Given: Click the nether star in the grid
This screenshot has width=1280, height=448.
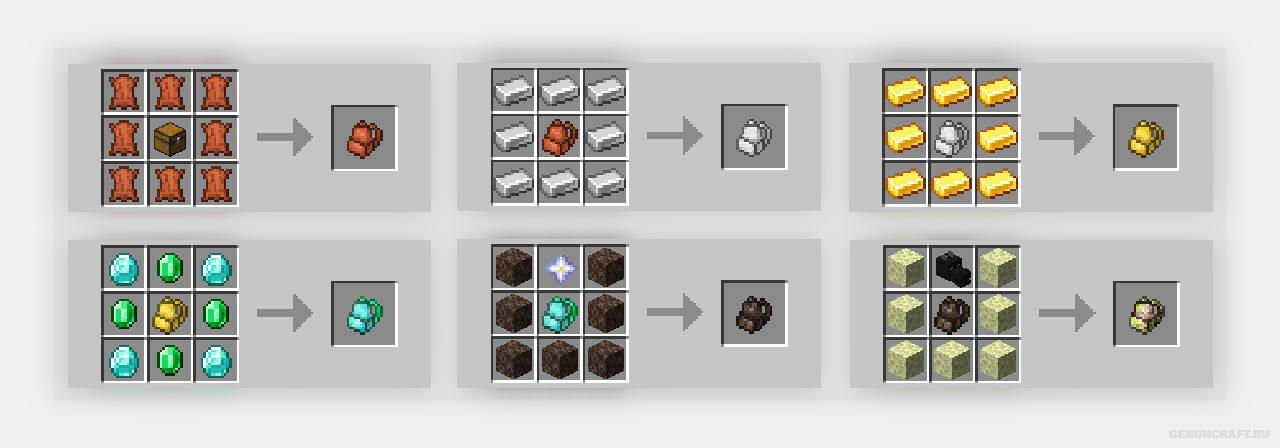Looking at the screenshot, I should click(x=560, y=268).
